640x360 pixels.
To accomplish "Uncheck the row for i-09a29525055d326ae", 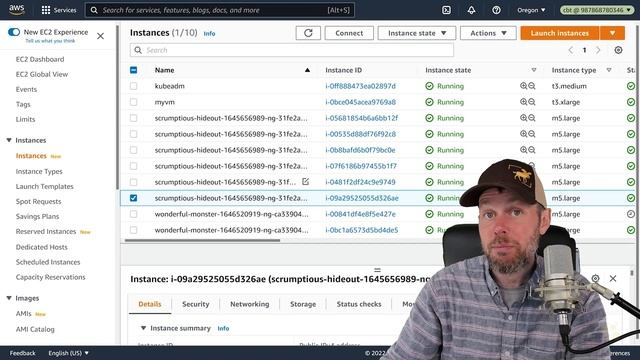I will coord(133,198).
